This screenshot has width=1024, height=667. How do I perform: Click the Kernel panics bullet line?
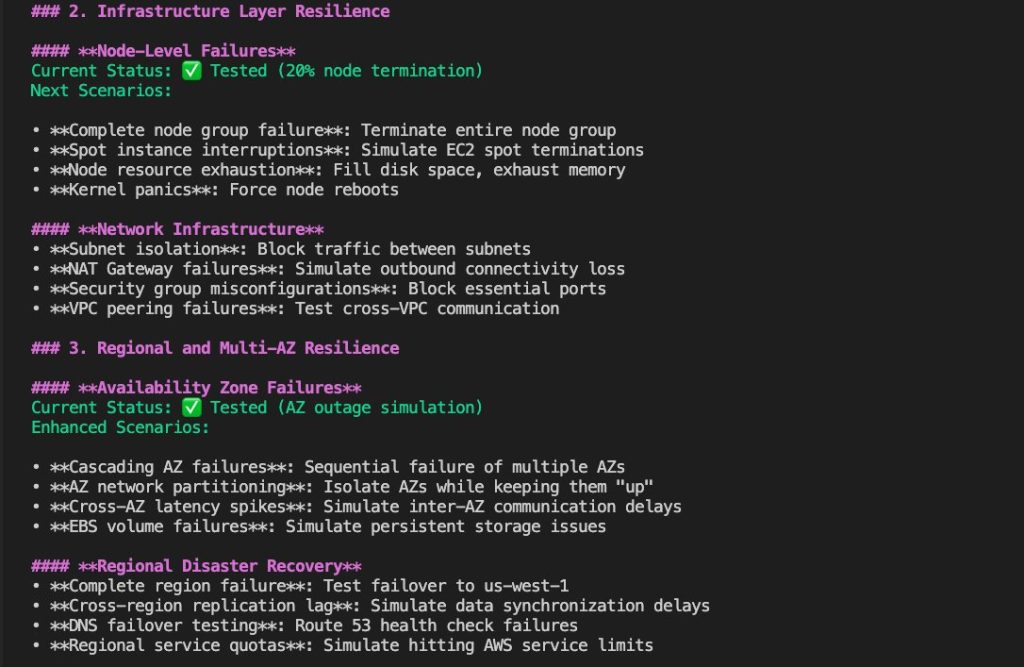click(x=215, y=190)
